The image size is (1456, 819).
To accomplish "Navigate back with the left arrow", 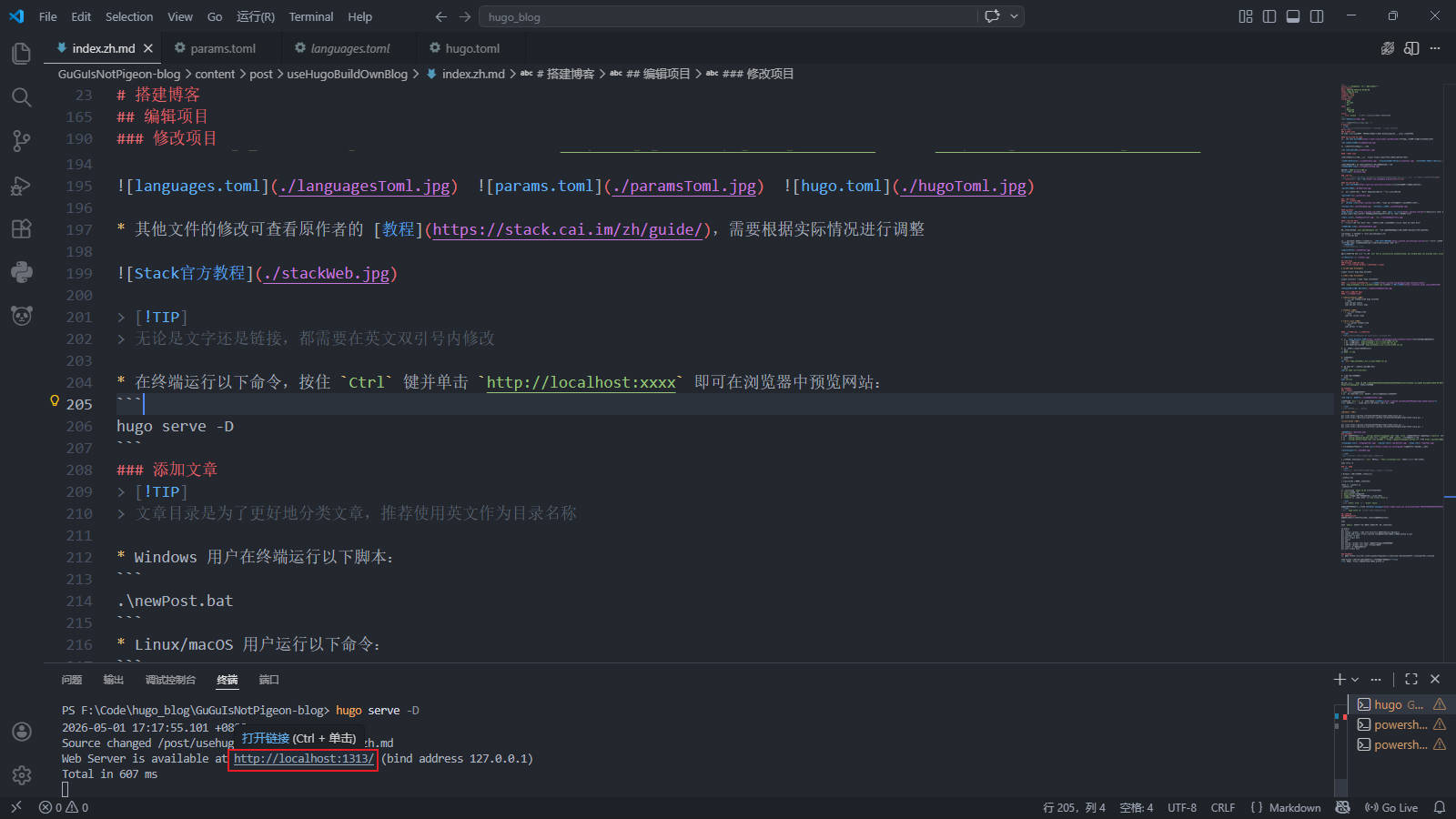I will pyautogui.click(x=441, y=16).
